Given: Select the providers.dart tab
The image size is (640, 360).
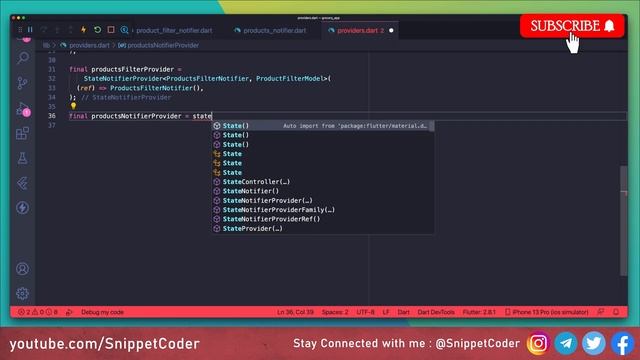Looking at the screenshot, I should (x=360, y=31).
